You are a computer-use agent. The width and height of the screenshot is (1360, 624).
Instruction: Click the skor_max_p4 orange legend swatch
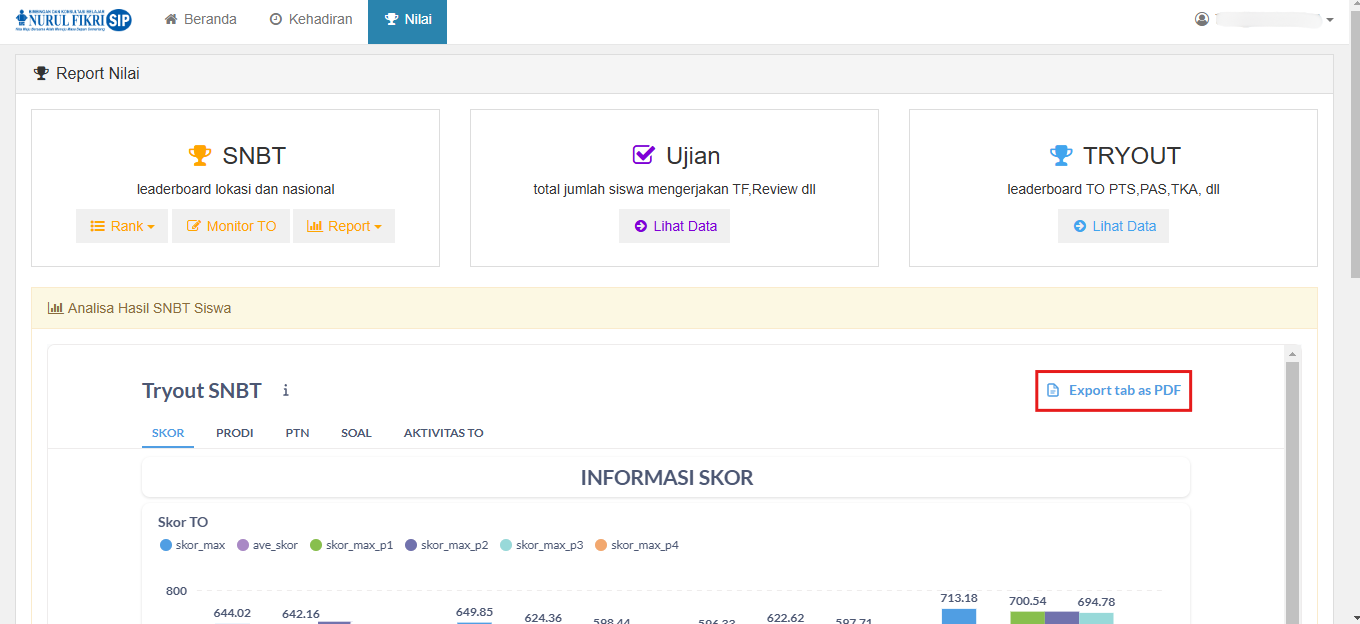(x=601, y=545)
